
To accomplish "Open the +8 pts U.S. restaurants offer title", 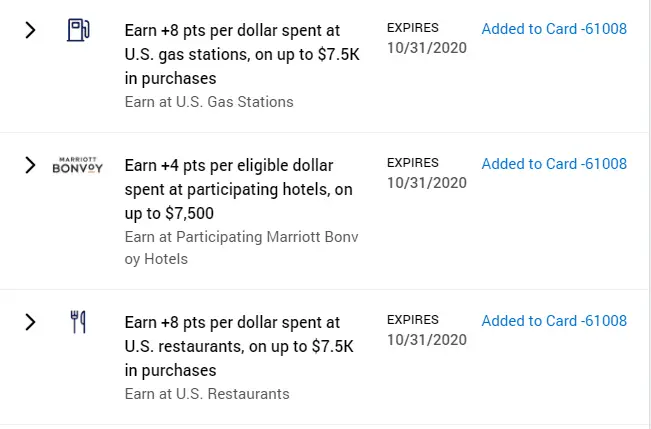I will tap(240, 346).
